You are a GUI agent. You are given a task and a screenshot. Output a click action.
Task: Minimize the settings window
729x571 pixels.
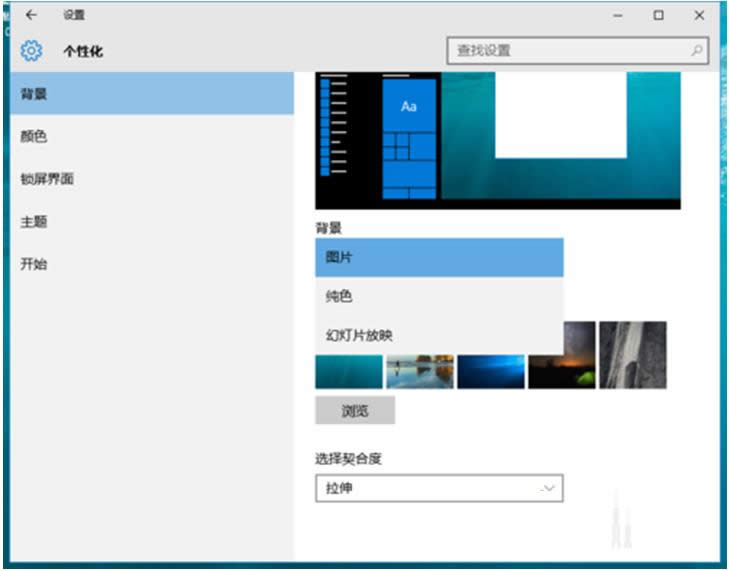pos(617,15)
